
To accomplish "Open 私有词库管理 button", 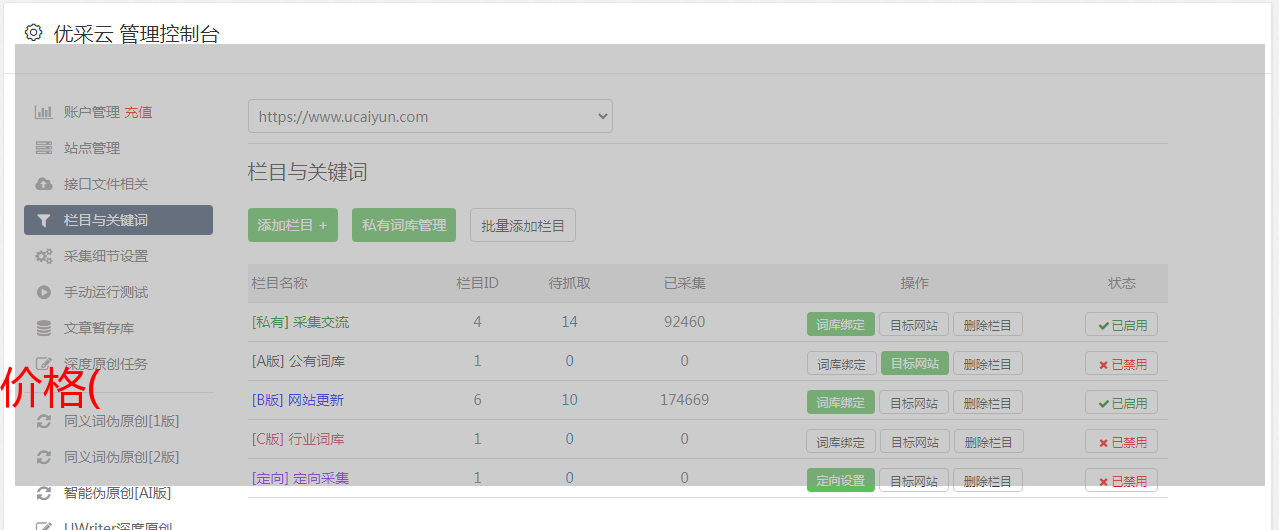I will 404,225.
